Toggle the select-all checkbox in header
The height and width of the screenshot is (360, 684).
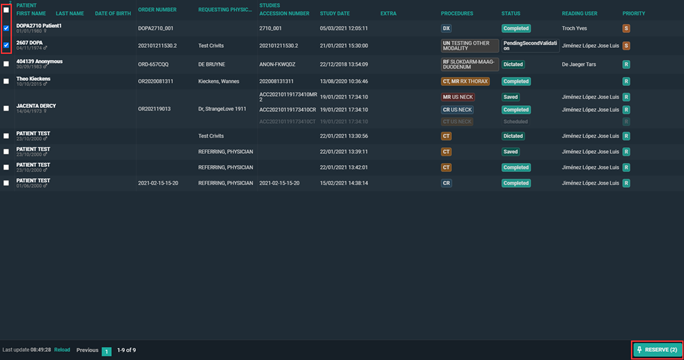pos(6,10)
